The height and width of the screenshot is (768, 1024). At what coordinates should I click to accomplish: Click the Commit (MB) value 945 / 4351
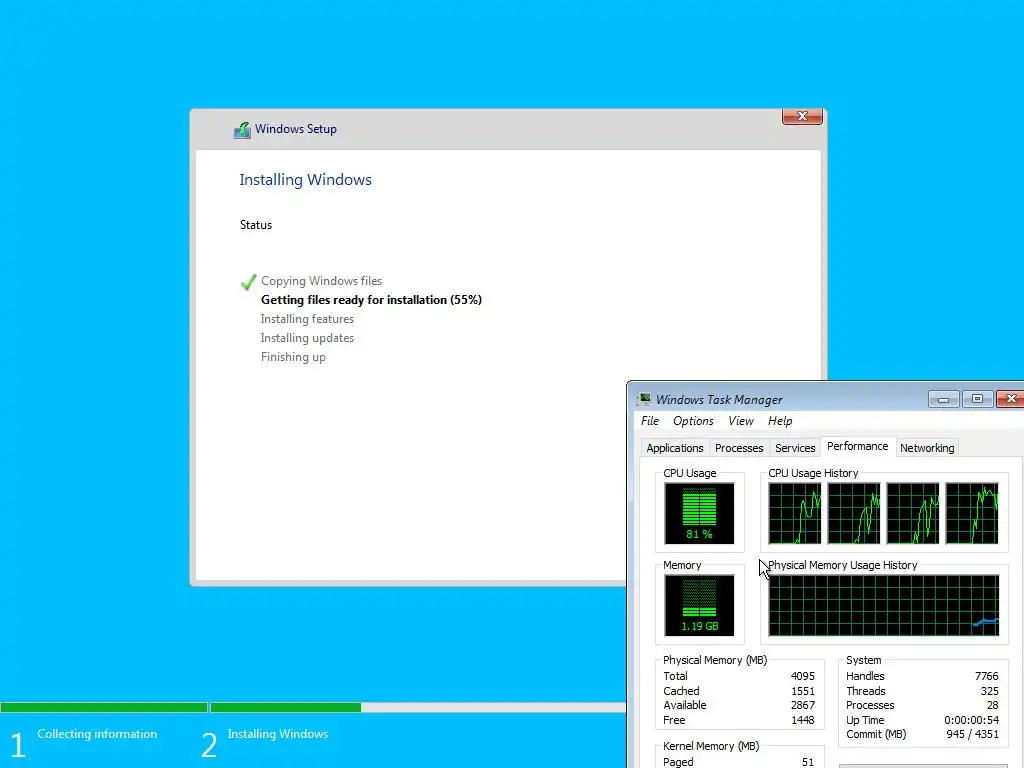coord(972,735)
